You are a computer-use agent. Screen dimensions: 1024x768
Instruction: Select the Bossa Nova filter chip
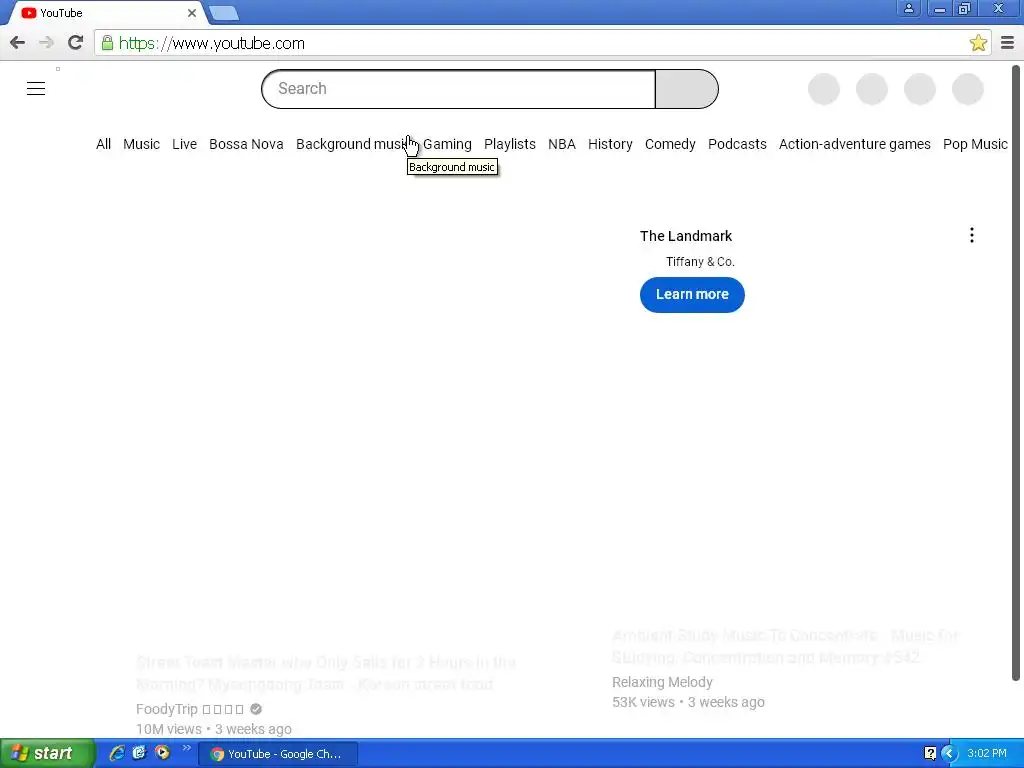[x=246, y=144]
